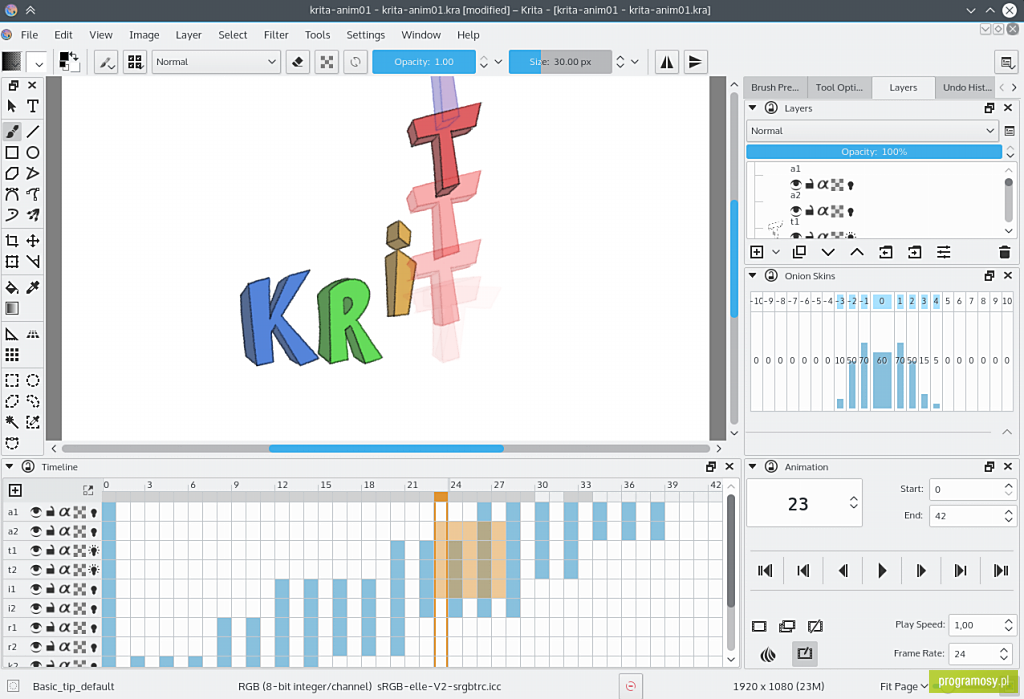Select the Crop tool
1024x699 pixels.
12,240
